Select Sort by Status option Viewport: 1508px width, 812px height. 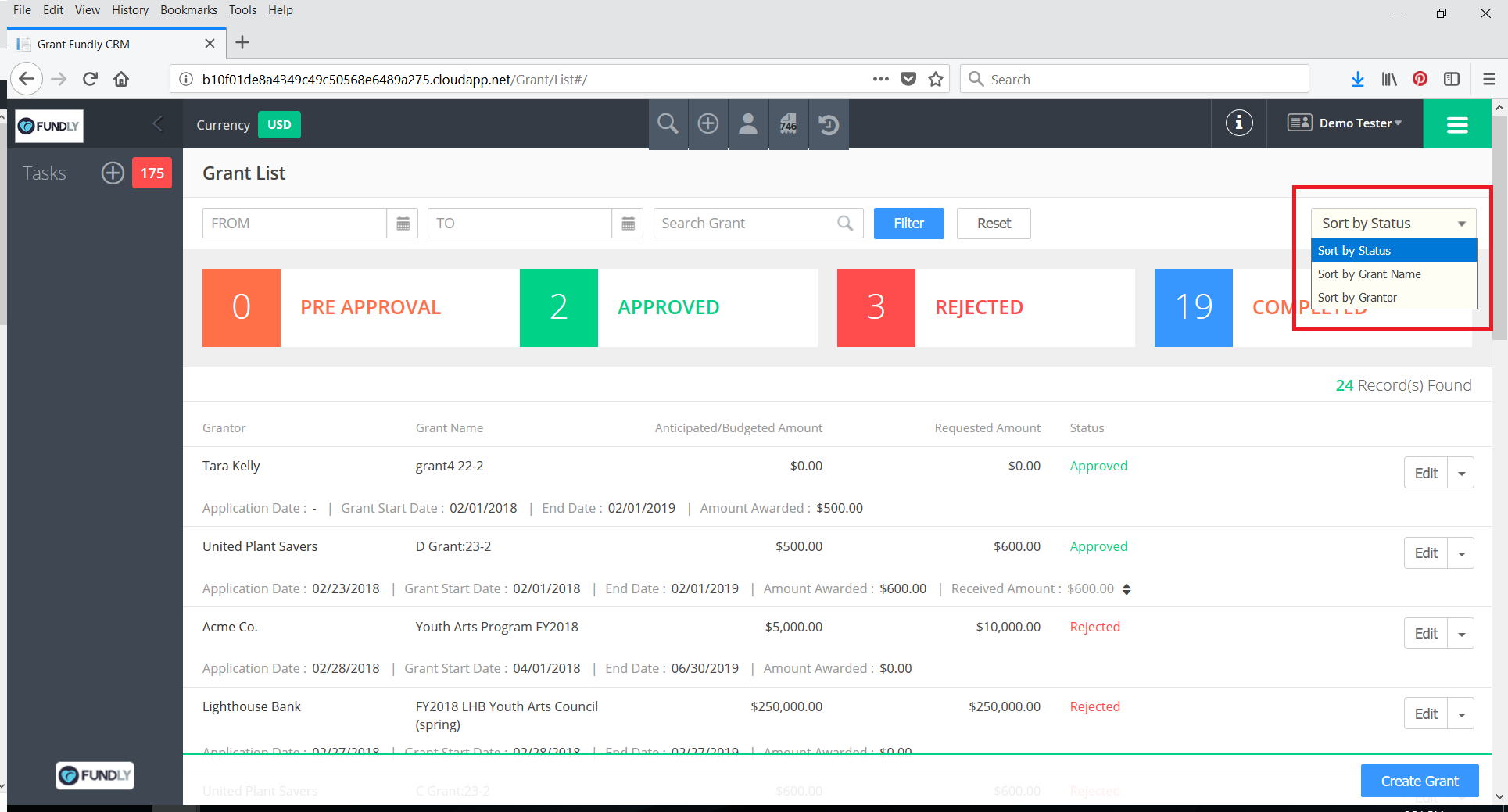pos(1394,250)
